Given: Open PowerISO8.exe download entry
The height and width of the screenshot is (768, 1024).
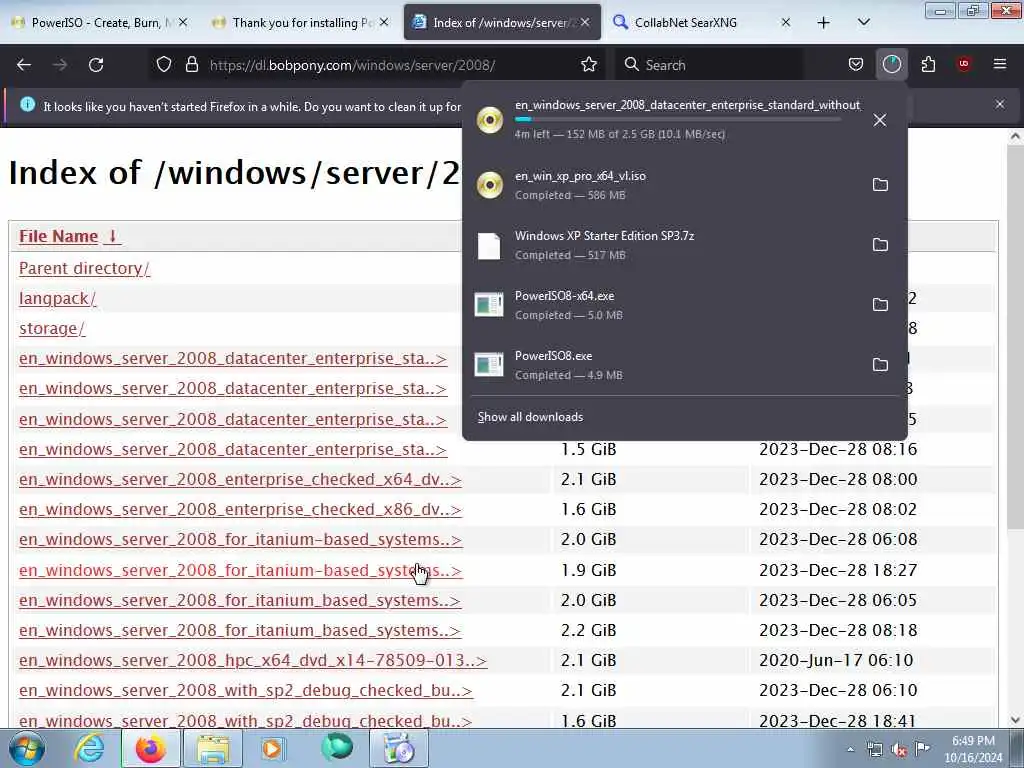Looking at the screenshot, I should 666,365.
